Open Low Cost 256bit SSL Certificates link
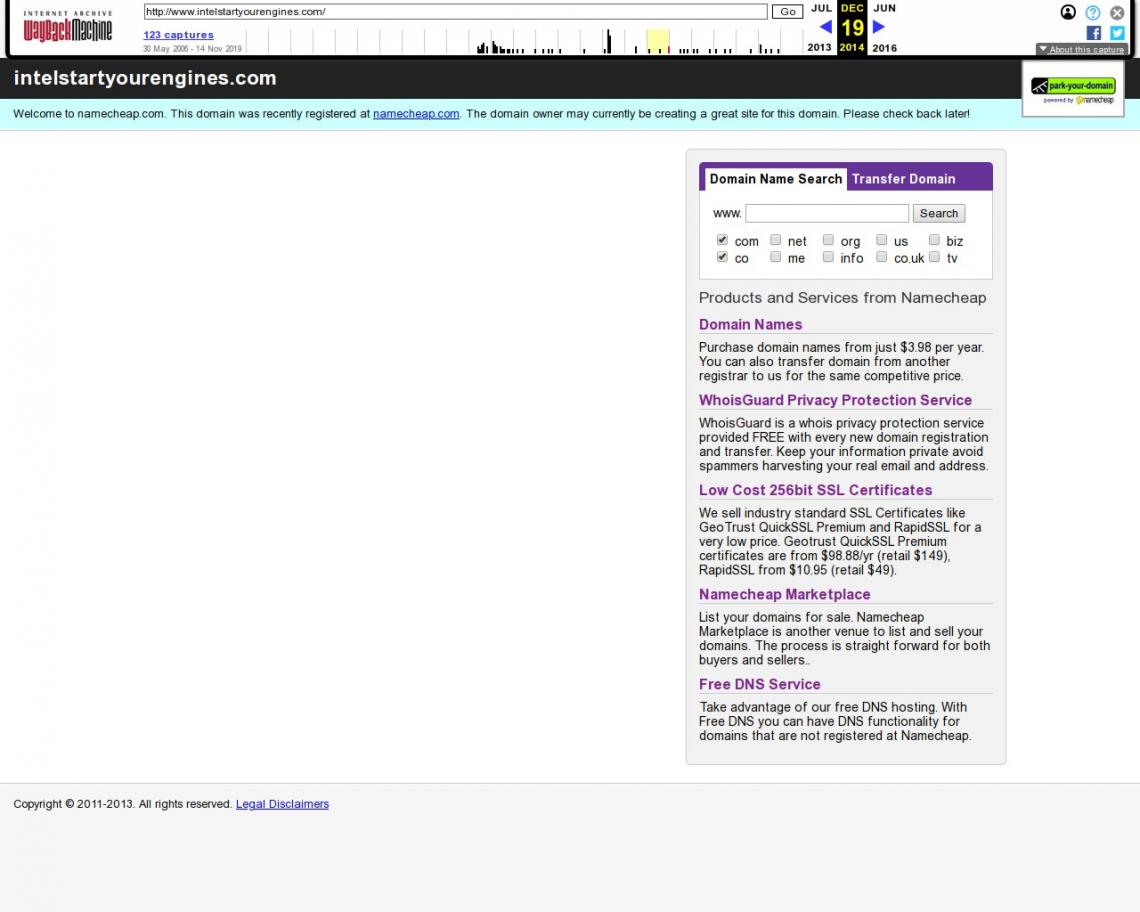 coord(815,490)
